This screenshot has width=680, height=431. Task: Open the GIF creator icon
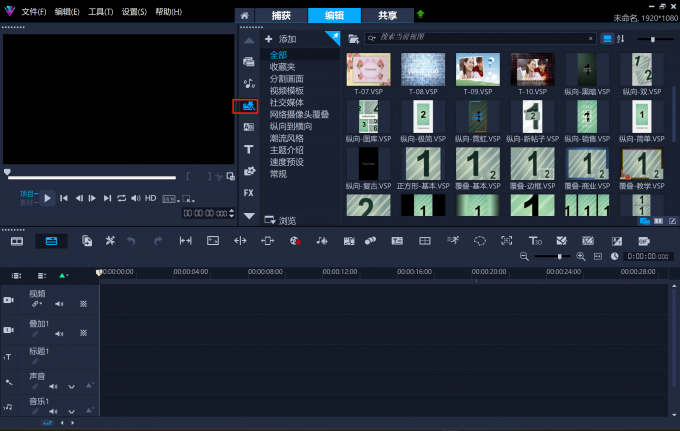click(644, 241)
